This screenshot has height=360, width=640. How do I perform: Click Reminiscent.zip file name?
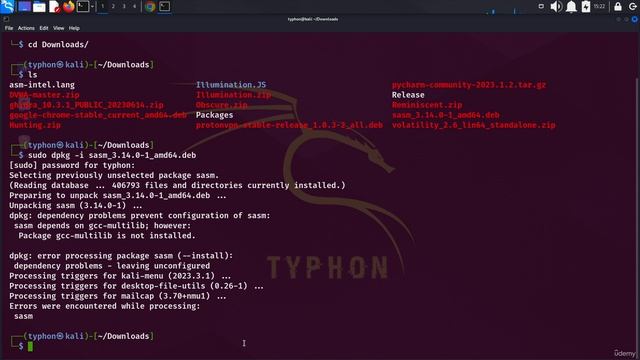click(427, 105)
